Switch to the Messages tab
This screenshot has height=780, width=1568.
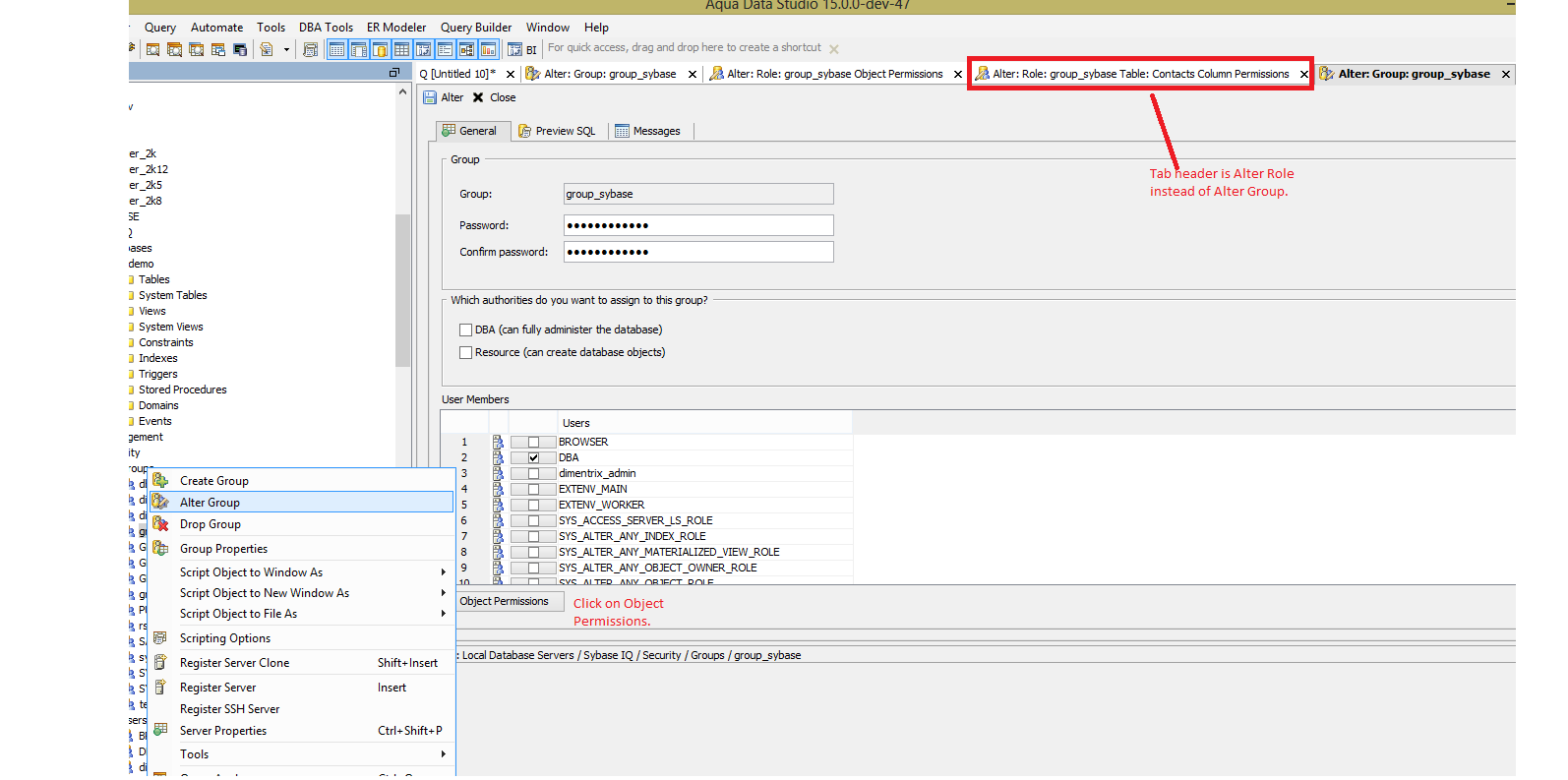(648, 131)
